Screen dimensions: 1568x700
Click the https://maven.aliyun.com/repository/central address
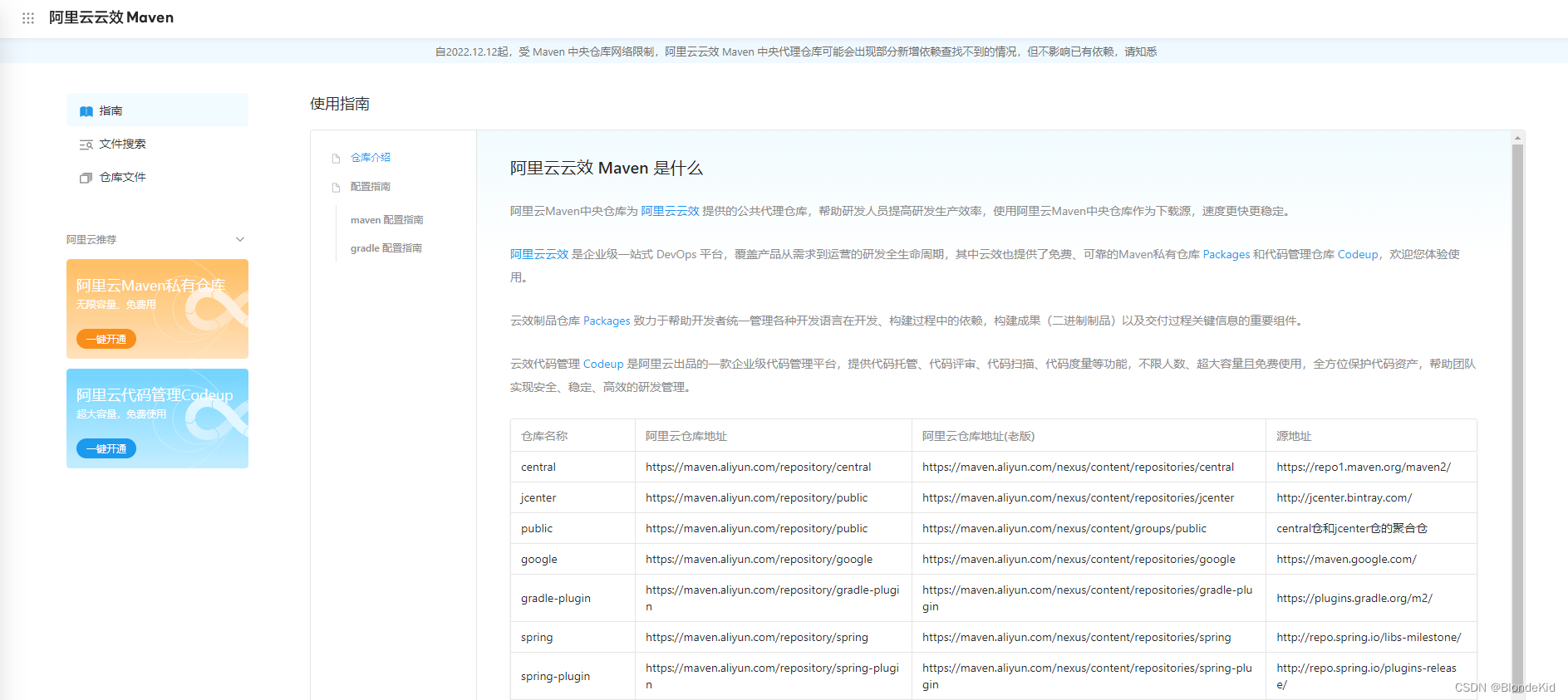pyautogui.click(x=759, y=467)
